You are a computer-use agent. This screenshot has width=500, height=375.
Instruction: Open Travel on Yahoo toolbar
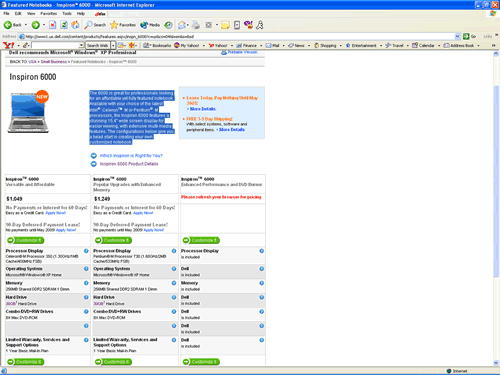[x=395, y=45]
